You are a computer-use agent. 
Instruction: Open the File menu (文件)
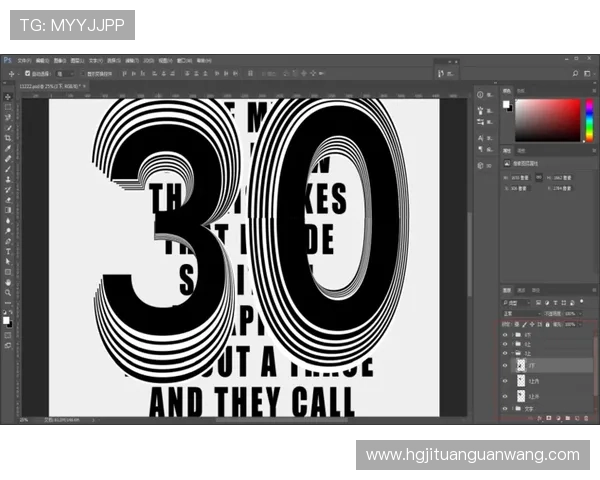coord(23,61)
